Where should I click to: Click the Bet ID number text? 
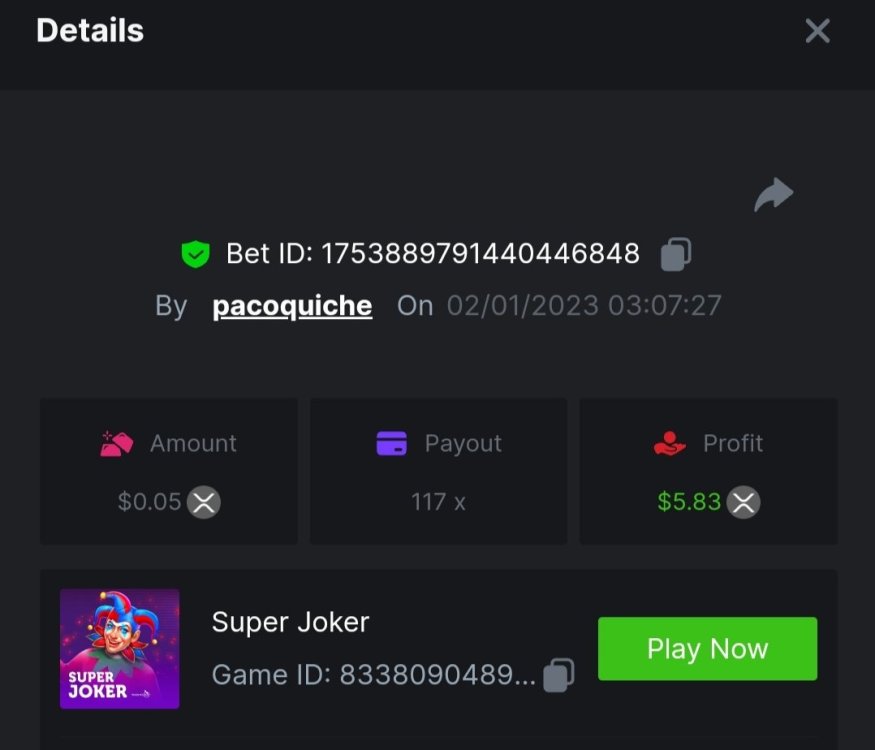tap(480, 254)
